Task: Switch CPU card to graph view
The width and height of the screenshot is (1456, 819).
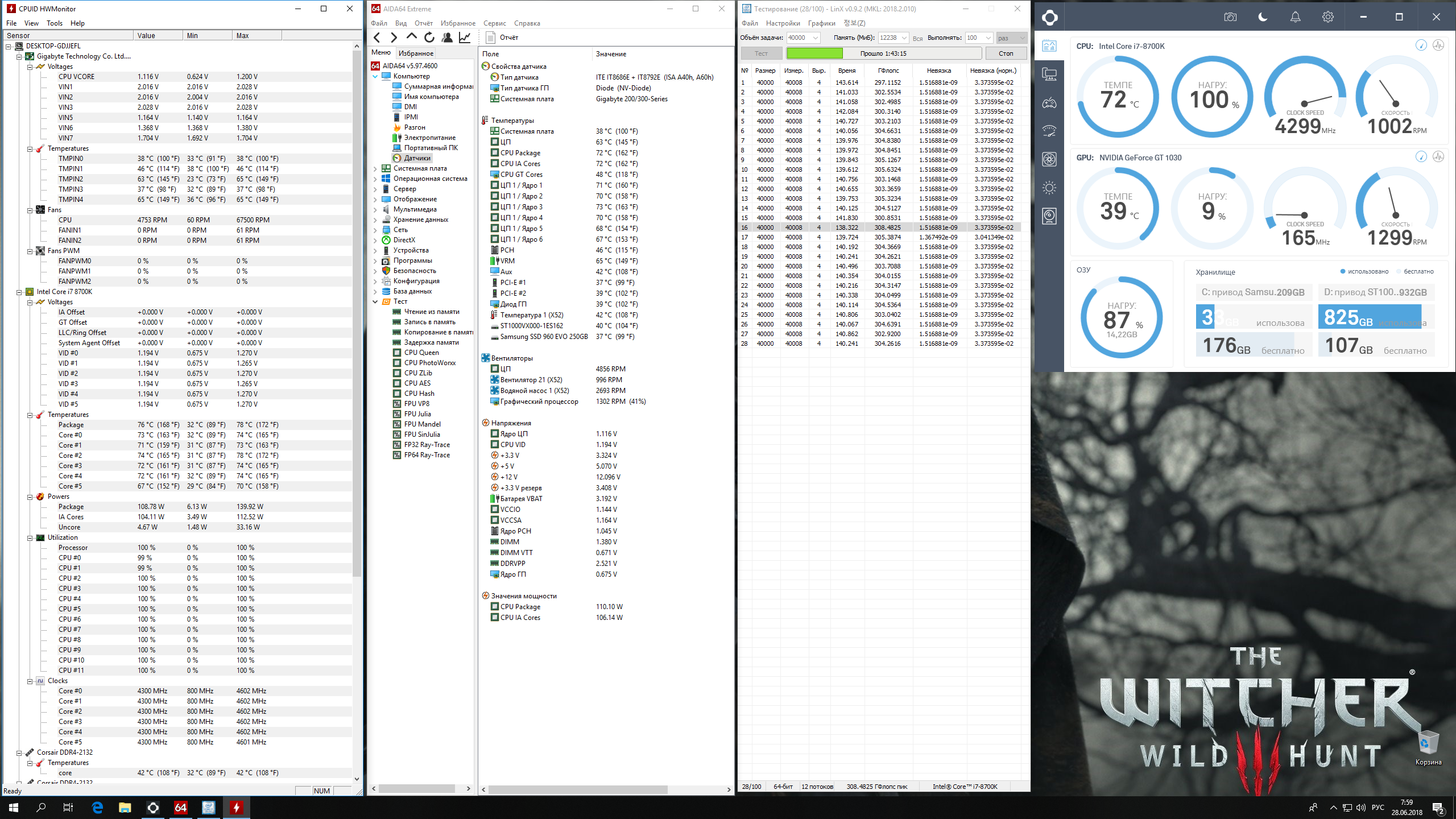Action: 1438,45
